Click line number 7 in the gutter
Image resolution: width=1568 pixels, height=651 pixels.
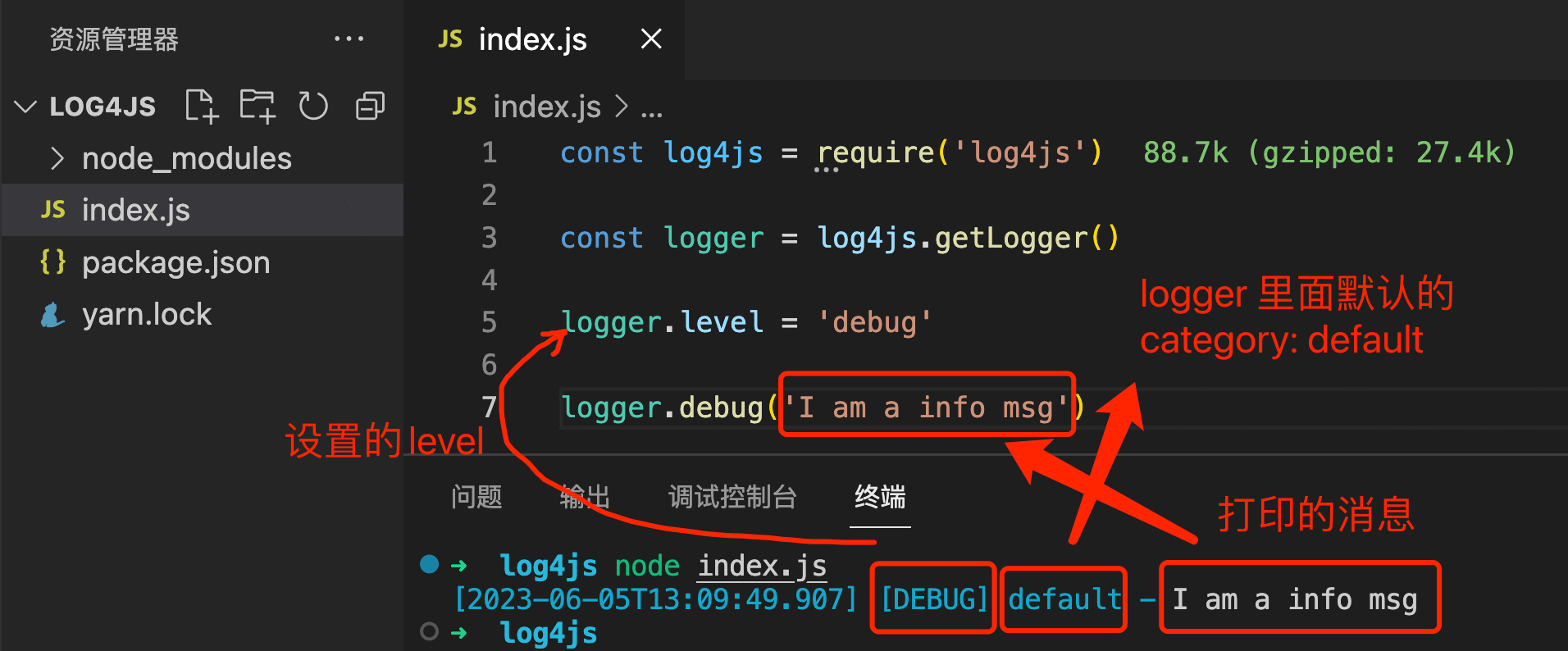coord(490,407)
